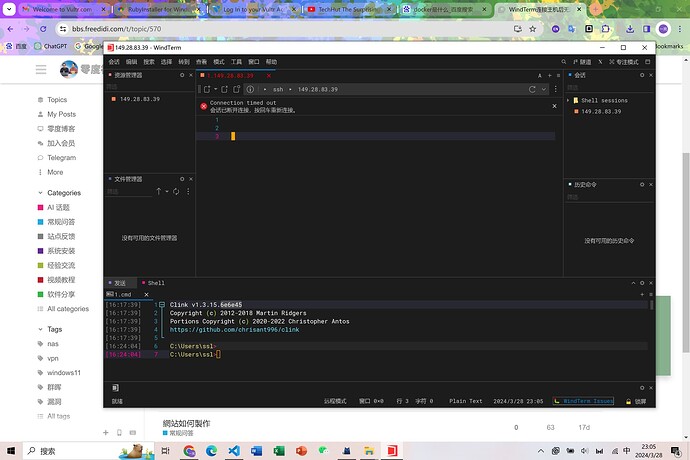Screen dimensions: 690x460
Task: Refresh the file manager
Action: (176, 191)
